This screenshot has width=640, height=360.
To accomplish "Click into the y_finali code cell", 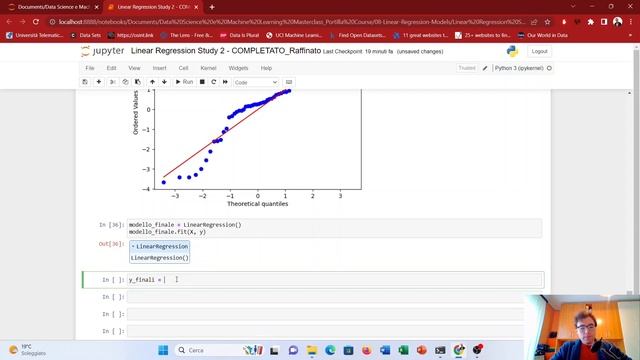I will tap(335, 280).
